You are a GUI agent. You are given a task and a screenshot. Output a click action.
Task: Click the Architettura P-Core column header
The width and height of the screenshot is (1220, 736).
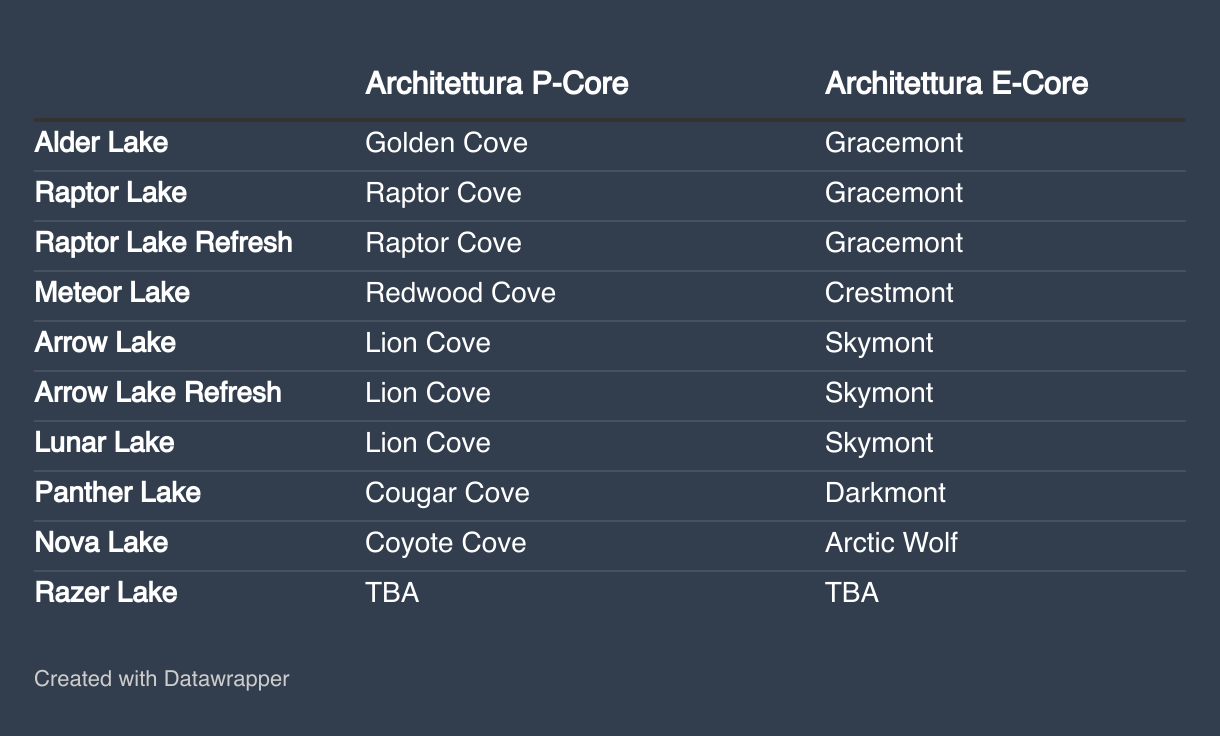(x=497, y=83)
